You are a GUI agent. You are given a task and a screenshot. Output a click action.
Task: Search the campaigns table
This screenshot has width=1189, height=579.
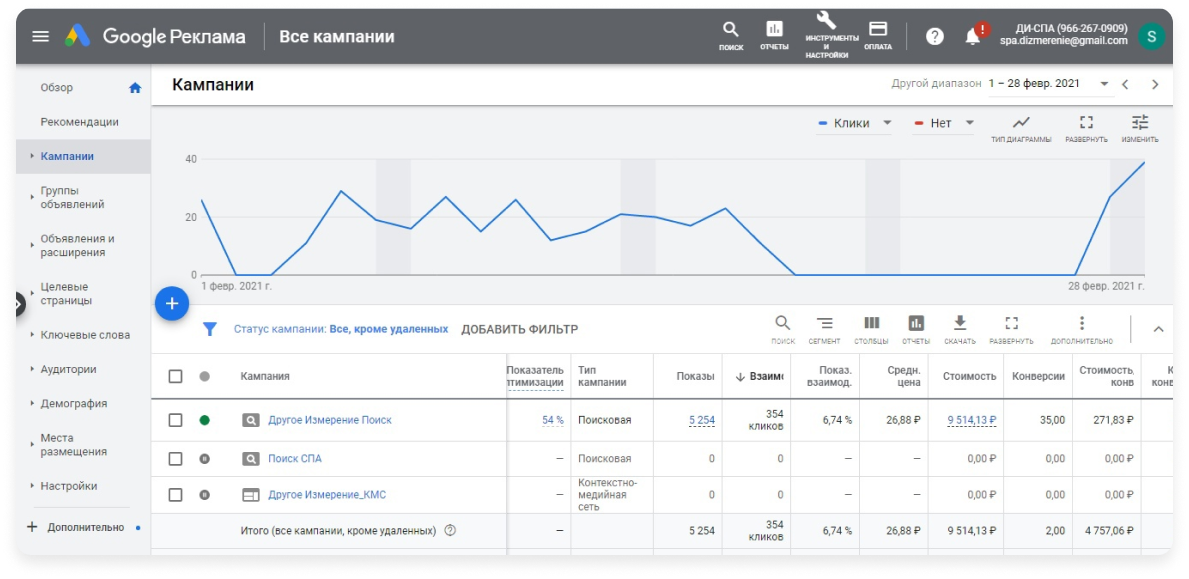783,330
